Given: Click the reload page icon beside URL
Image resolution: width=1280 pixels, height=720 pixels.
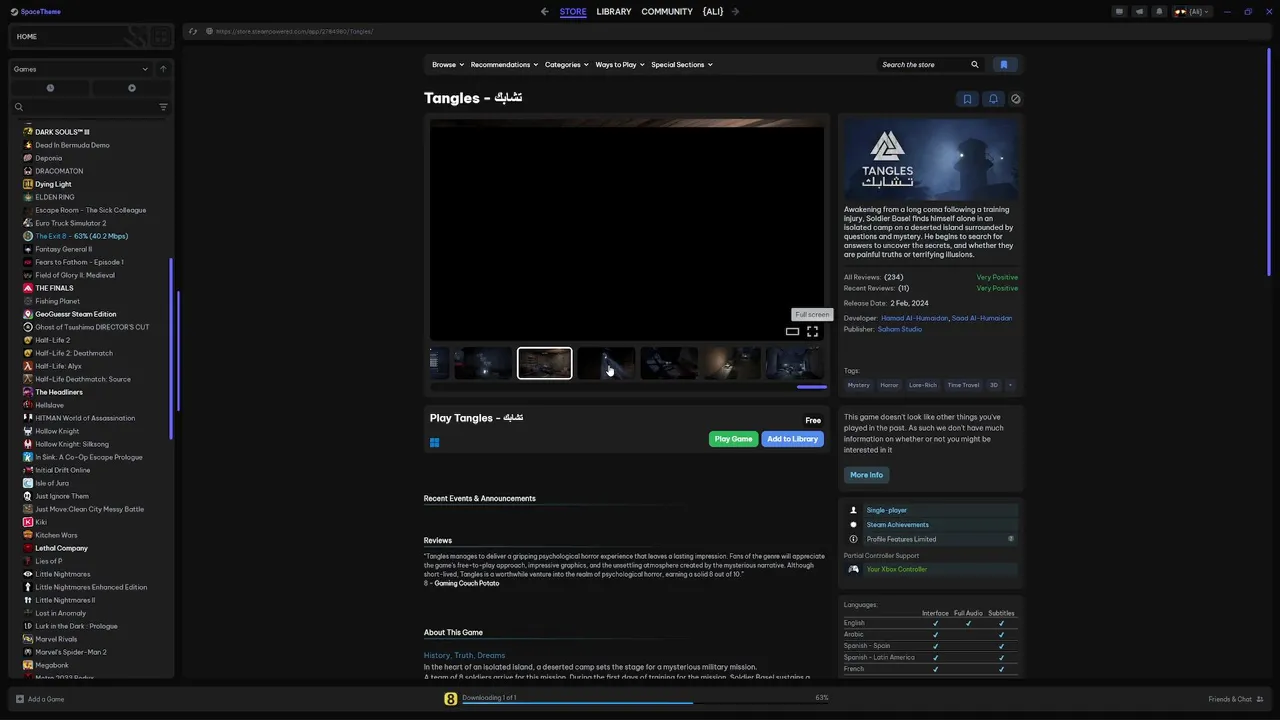Looking at the screenshot, I should [x=193, y=31].
